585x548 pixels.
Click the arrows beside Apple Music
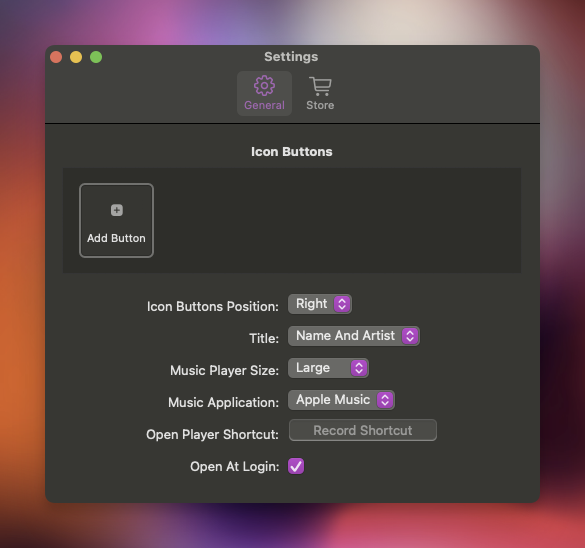pyautogui.click(x=385, y=400)
